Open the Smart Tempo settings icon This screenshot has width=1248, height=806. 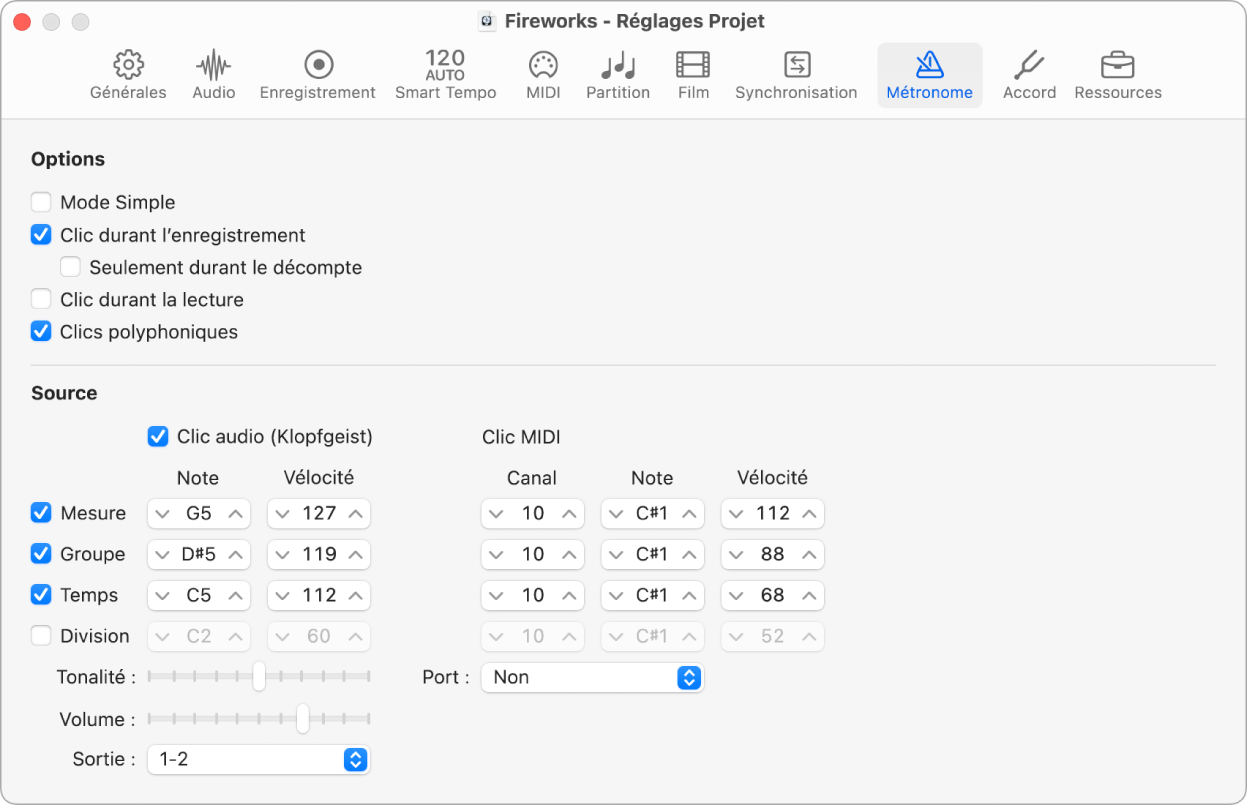coord(445,66)
